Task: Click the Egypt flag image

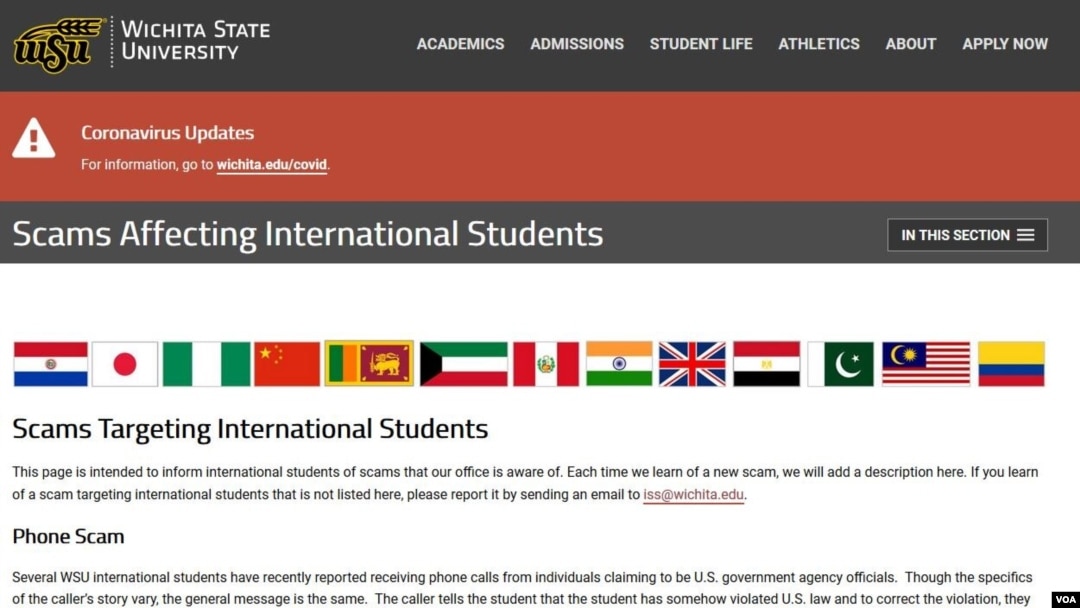Action: (x=767, y=364)
